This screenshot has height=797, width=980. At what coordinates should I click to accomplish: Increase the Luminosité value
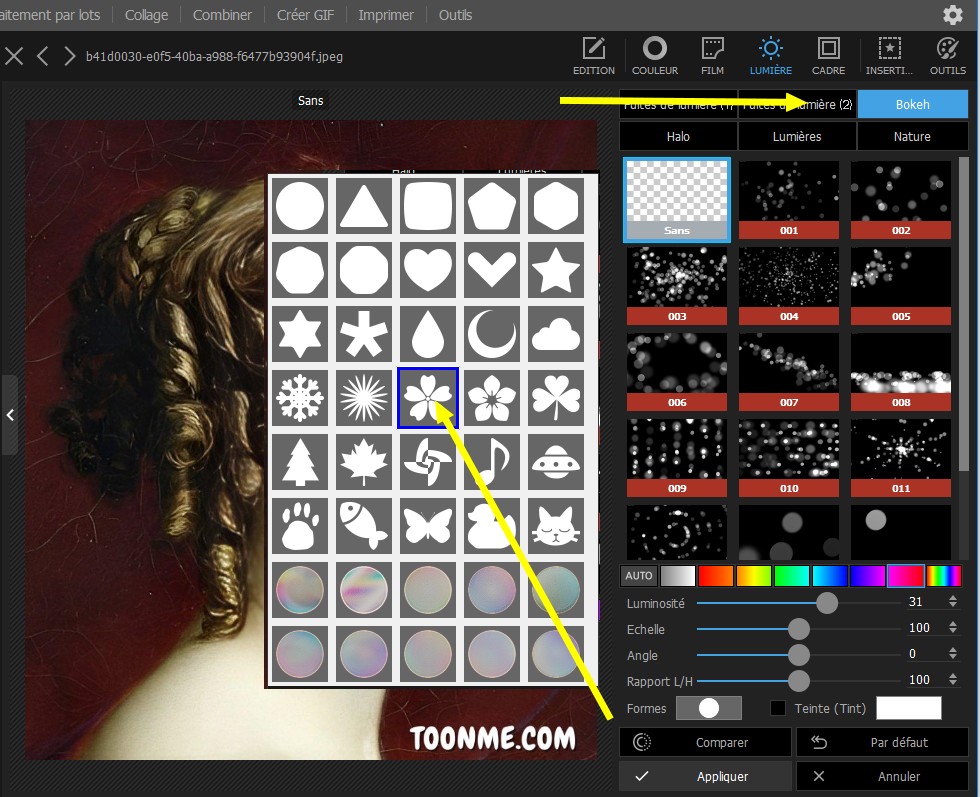(x=952, y=598)
